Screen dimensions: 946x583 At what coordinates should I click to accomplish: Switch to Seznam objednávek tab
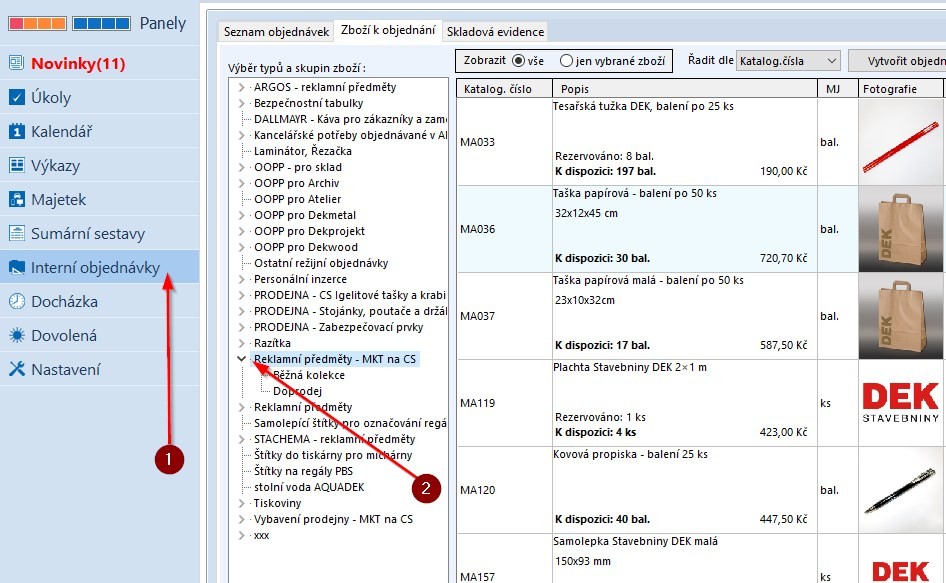[276, 31]
